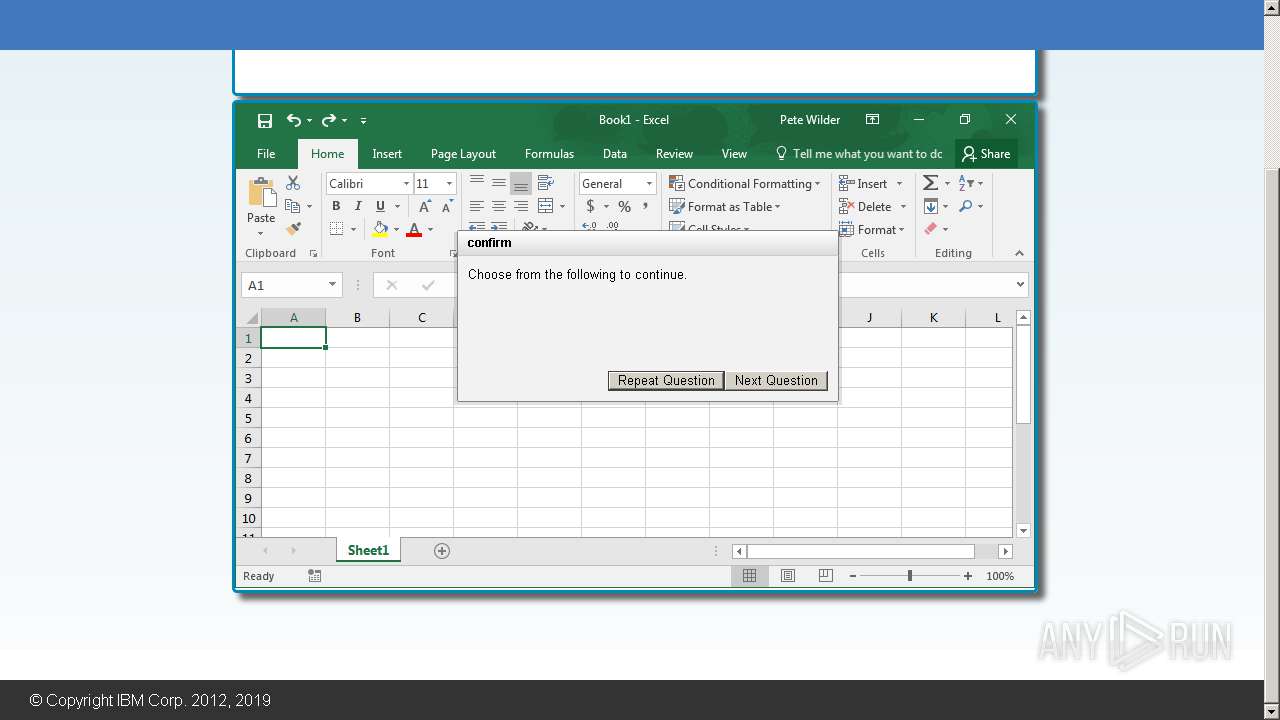The image size is (1280, 720).
Task: Open the General number format dropdown
Action: coord(649,184)
